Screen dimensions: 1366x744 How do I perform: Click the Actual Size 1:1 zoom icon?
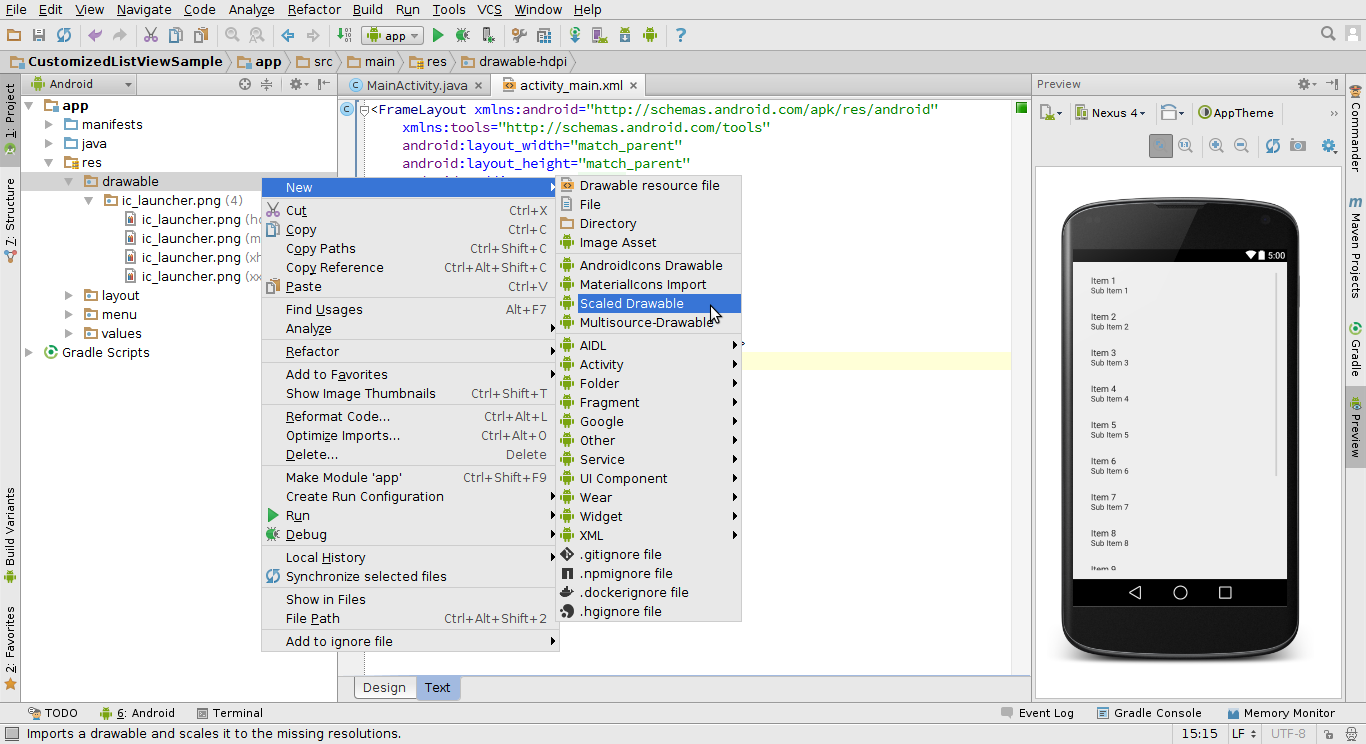(1185, 146)
